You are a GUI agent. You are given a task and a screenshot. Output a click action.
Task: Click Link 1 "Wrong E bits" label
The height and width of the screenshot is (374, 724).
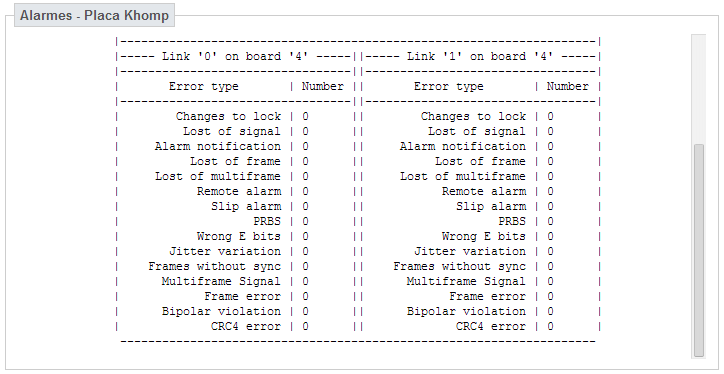point(483,236)
